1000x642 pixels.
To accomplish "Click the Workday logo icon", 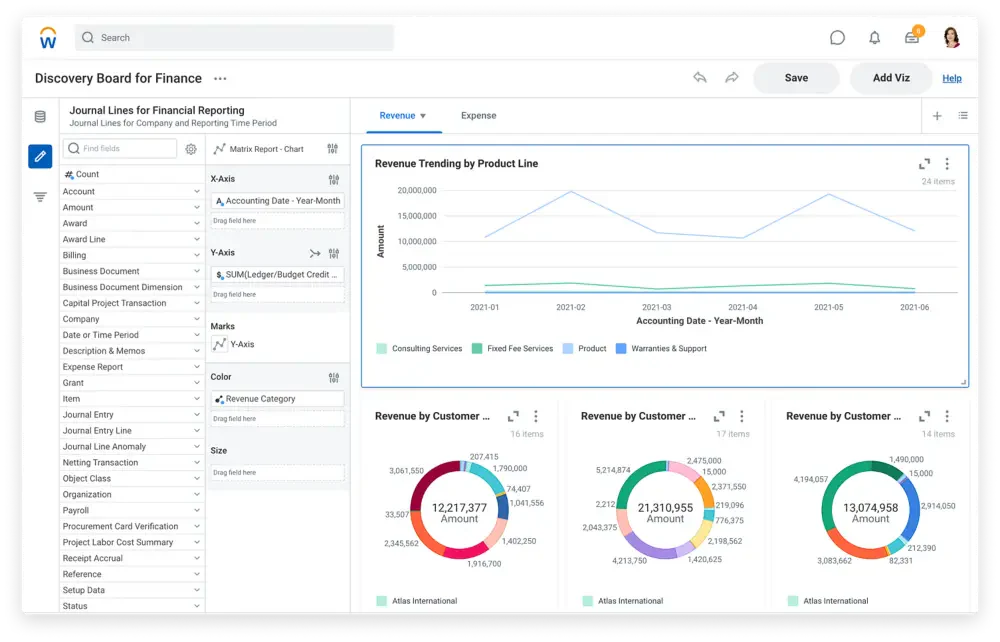I will click(48, 38).
